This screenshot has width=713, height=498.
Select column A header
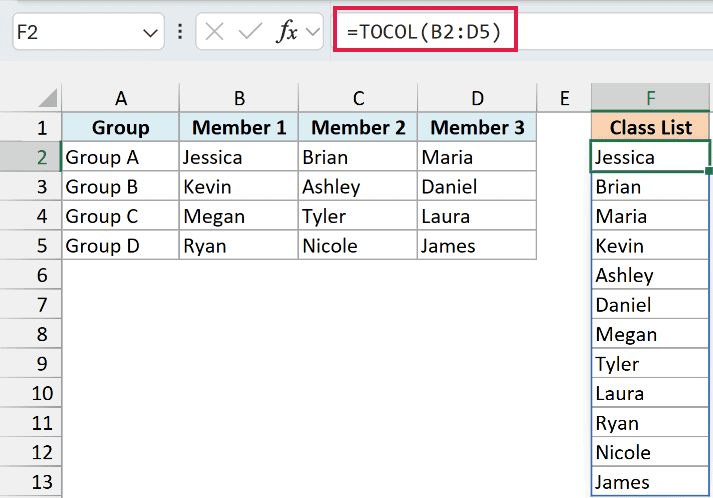pyautogui.click(x=121, y=98)
